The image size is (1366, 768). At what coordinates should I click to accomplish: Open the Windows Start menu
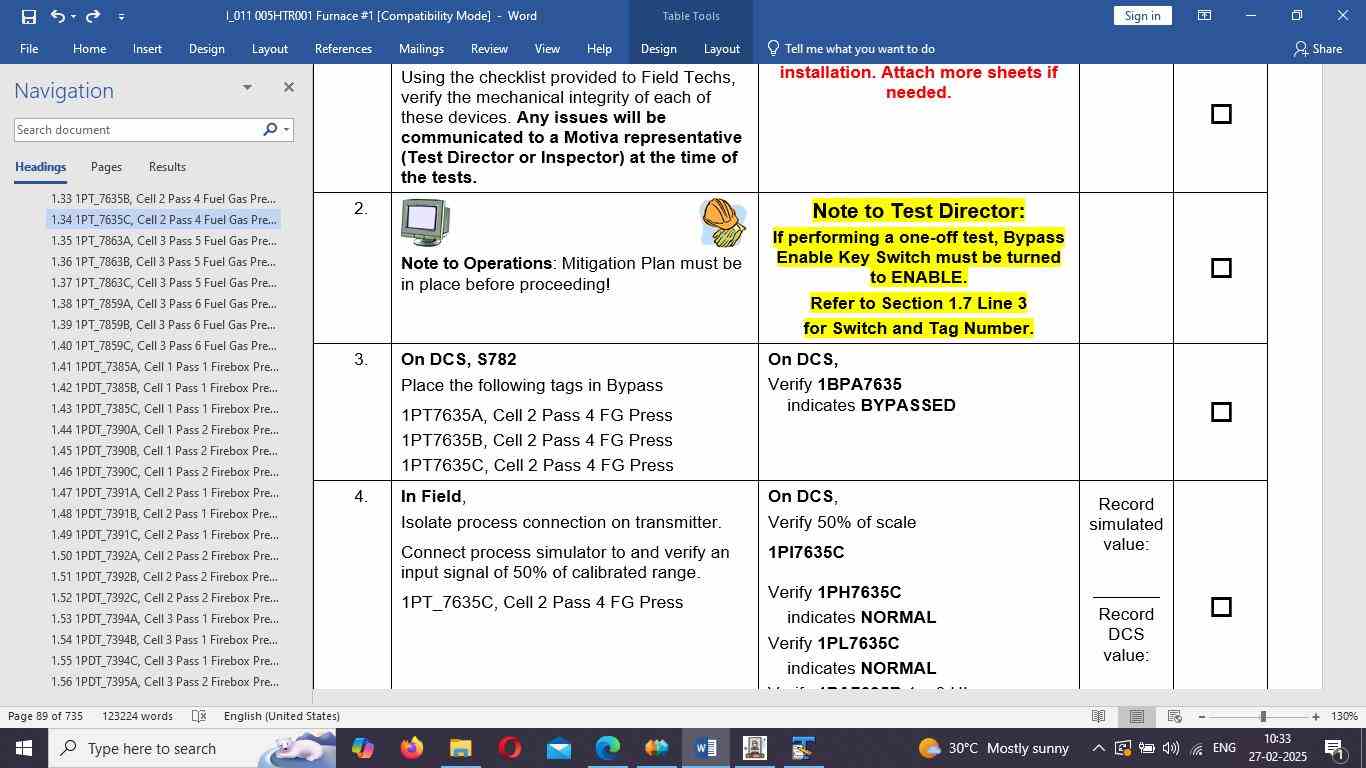coord(23,748)
